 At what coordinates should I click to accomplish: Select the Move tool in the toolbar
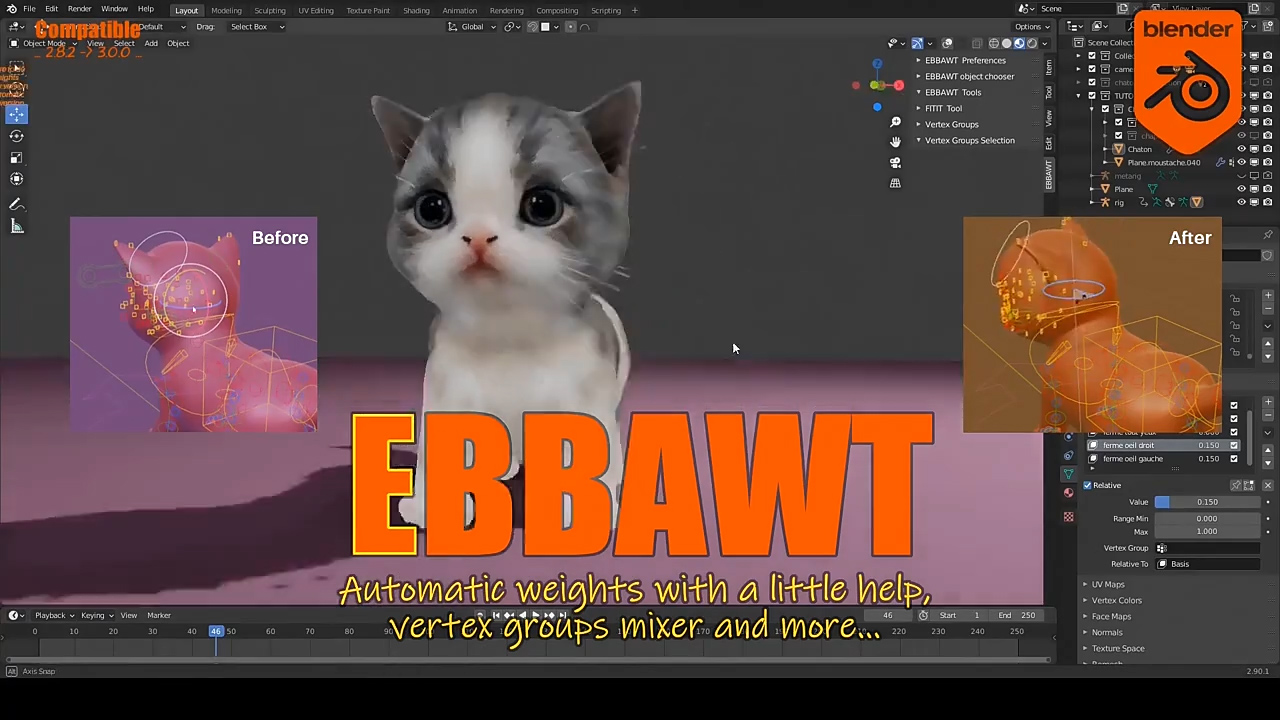16,114
